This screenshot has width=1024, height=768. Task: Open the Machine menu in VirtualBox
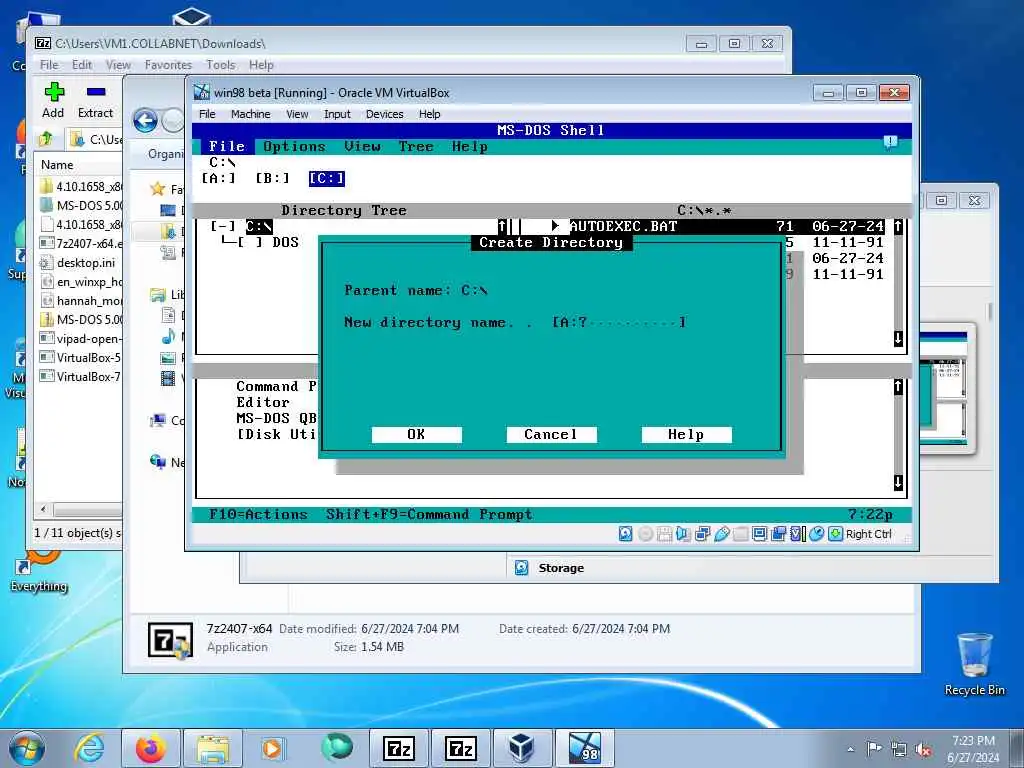point(250,114)
